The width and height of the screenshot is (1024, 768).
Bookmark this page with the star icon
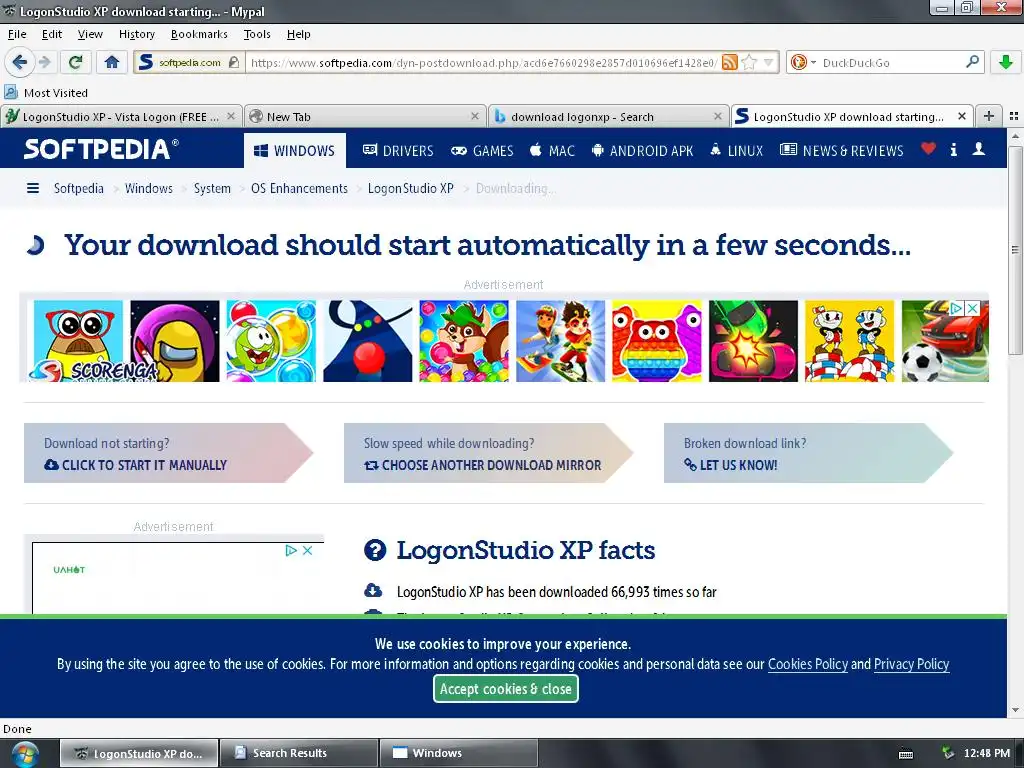(749, 63)
